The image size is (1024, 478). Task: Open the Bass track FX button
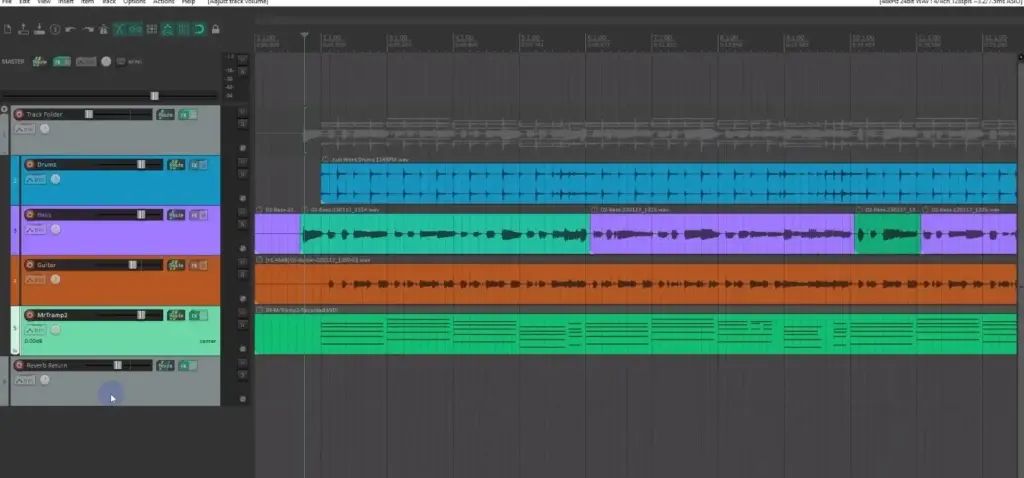[x=199, y=215]
